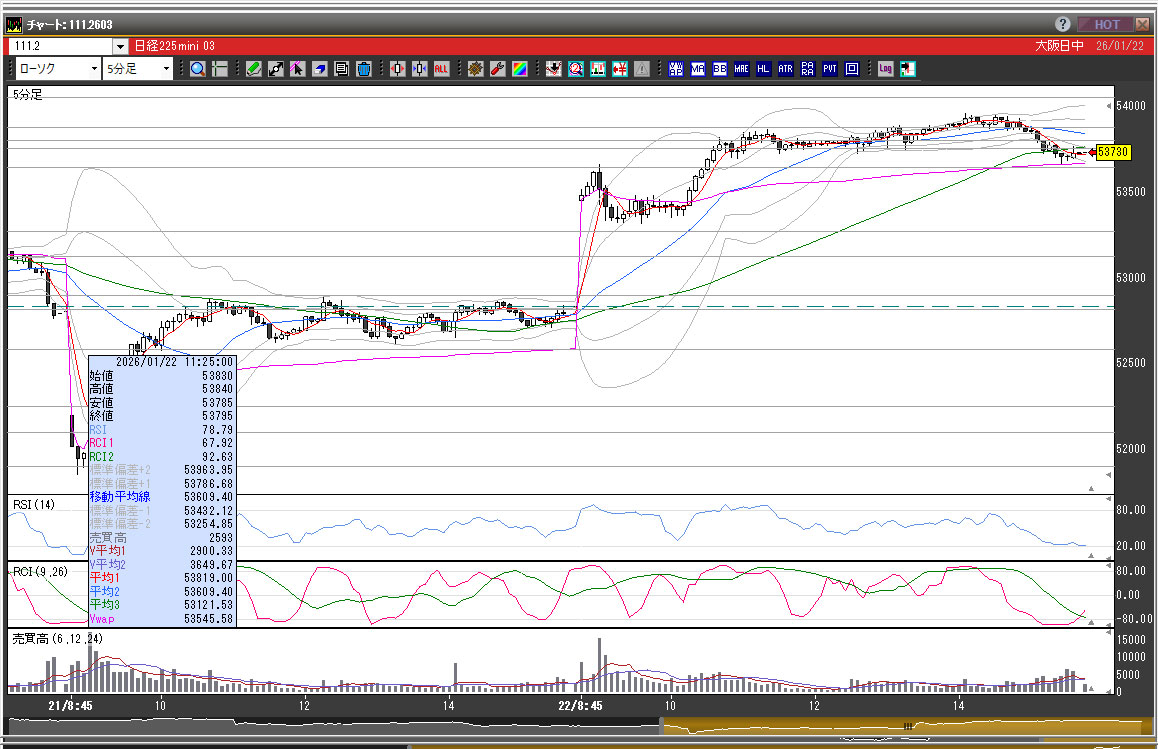Image resolution: width=1158 pixels, height=749 pixels.
Task: Toggle the MA moving average indicator
Action: (x=697, y=69)
